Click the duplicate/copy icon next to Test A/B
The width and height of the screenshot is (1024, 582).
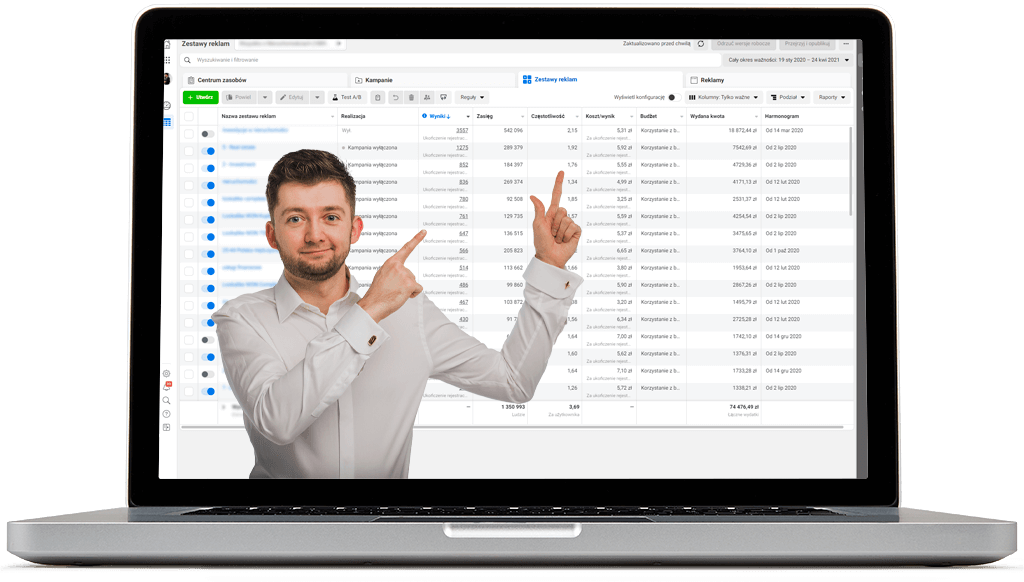pos(378,97)
